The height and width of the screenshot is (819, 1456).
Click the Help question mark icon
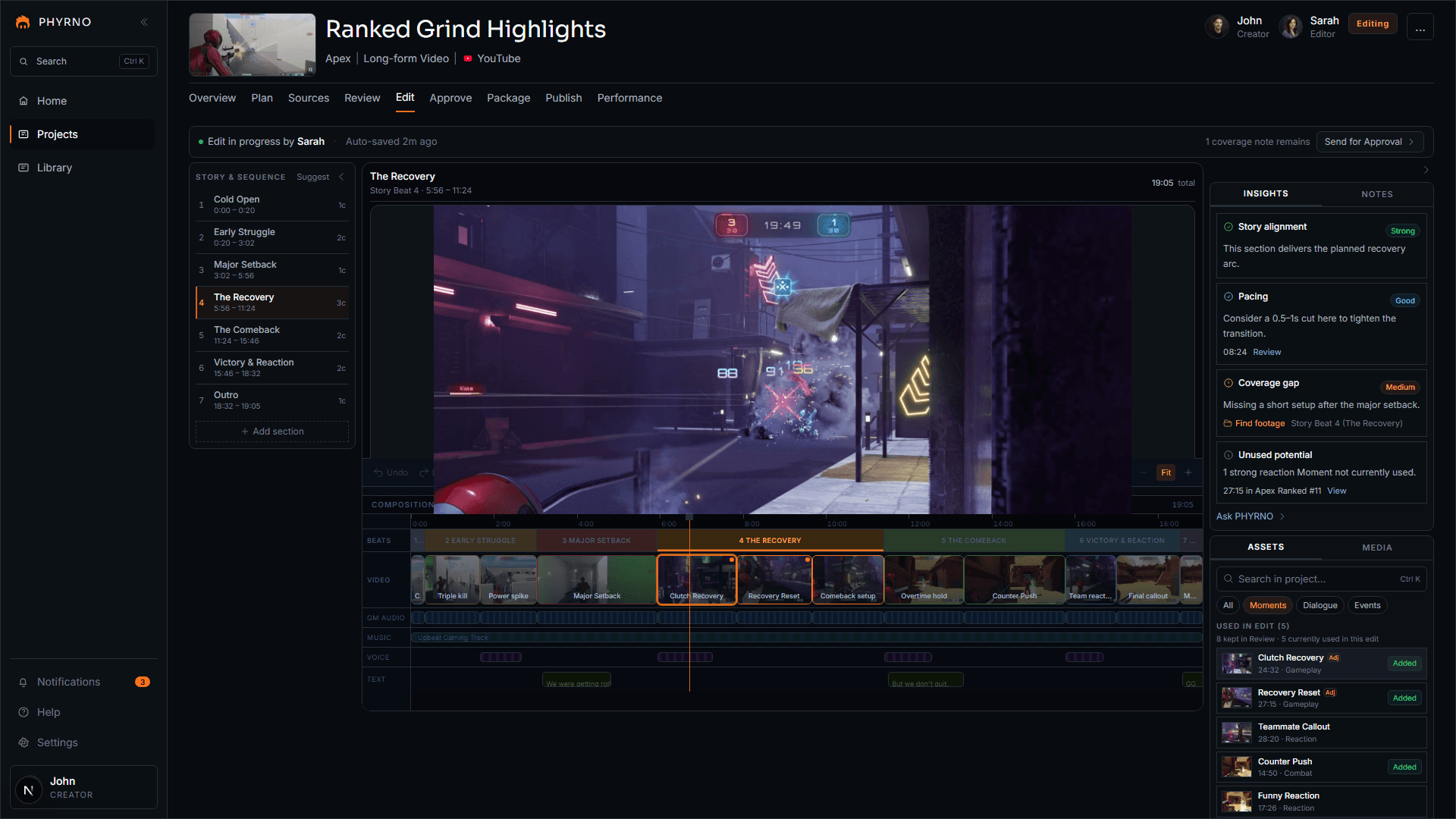tap(24, 712)
